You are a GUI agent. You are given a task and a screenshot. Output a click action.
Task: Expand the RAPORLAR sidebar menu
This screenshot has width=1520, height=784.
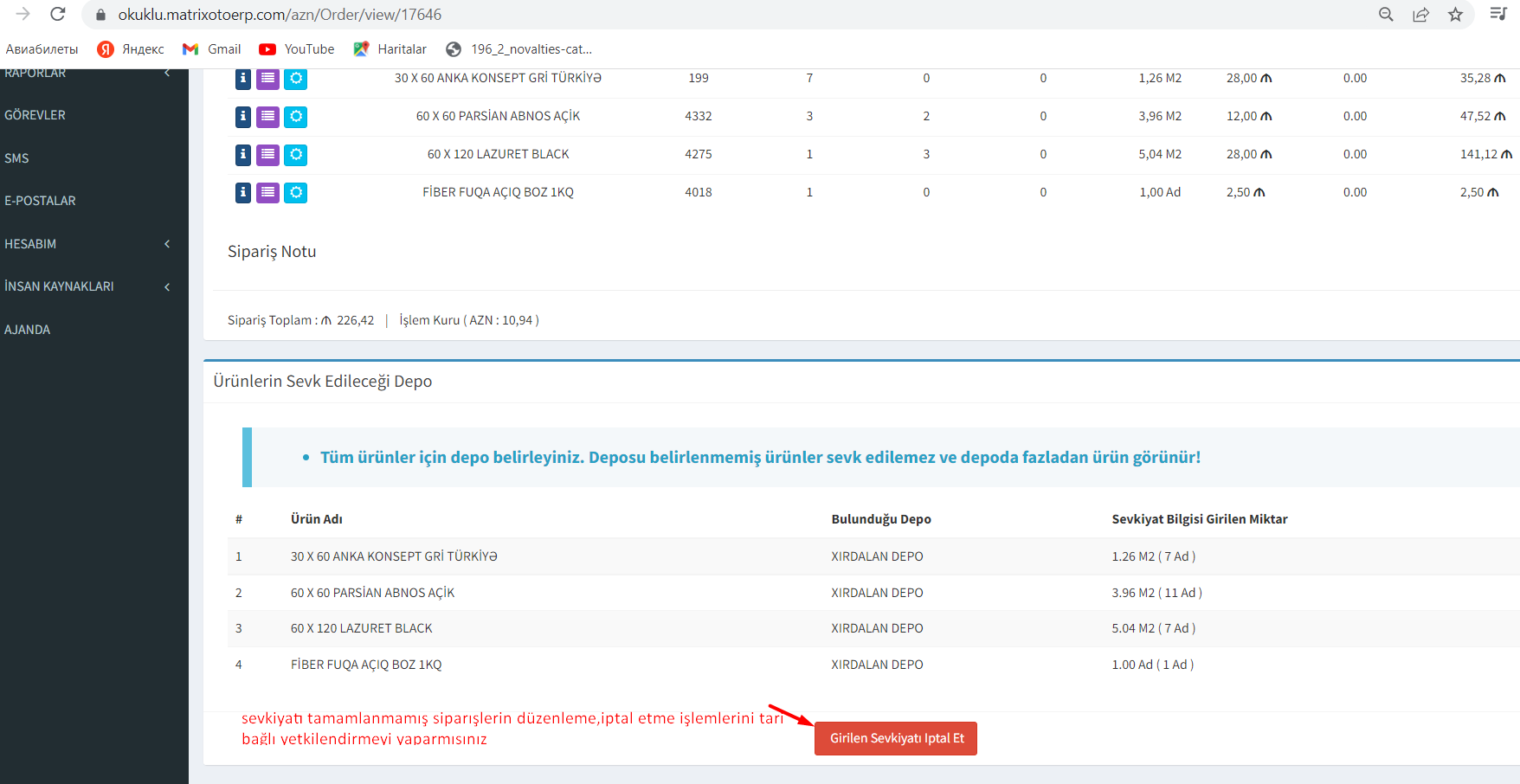[87, 74]
